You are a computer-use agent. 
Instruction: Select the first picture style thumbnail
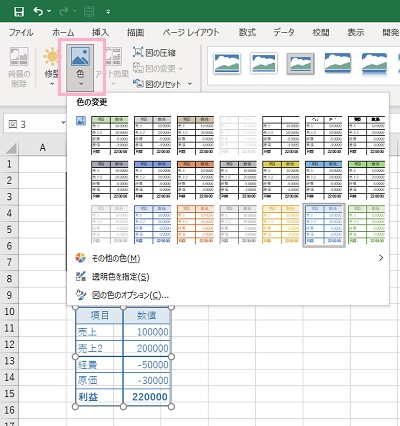[227, 63]
